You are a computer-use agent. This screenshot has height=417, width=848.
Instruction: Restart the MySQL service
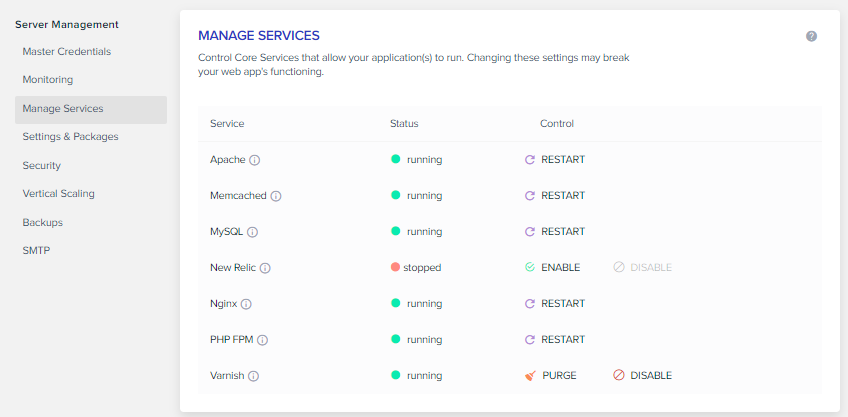tap(555, 231)
